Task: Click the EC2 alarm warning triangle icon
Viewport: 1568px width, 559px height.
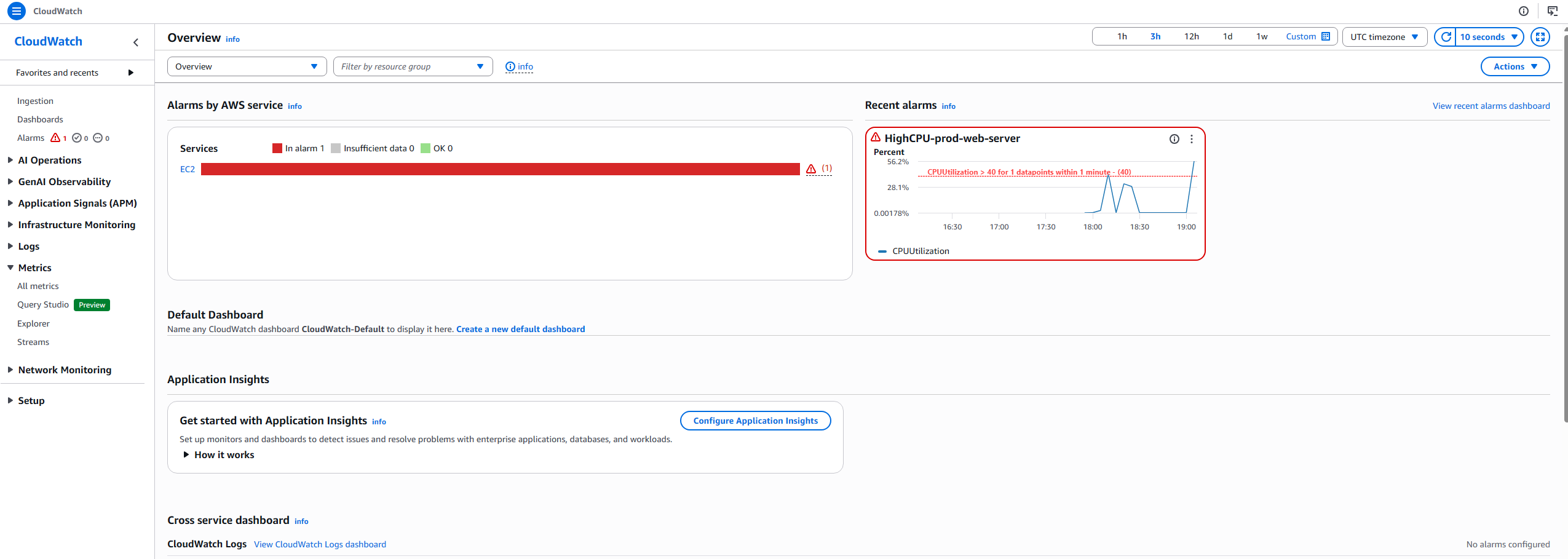Action: 811,169
